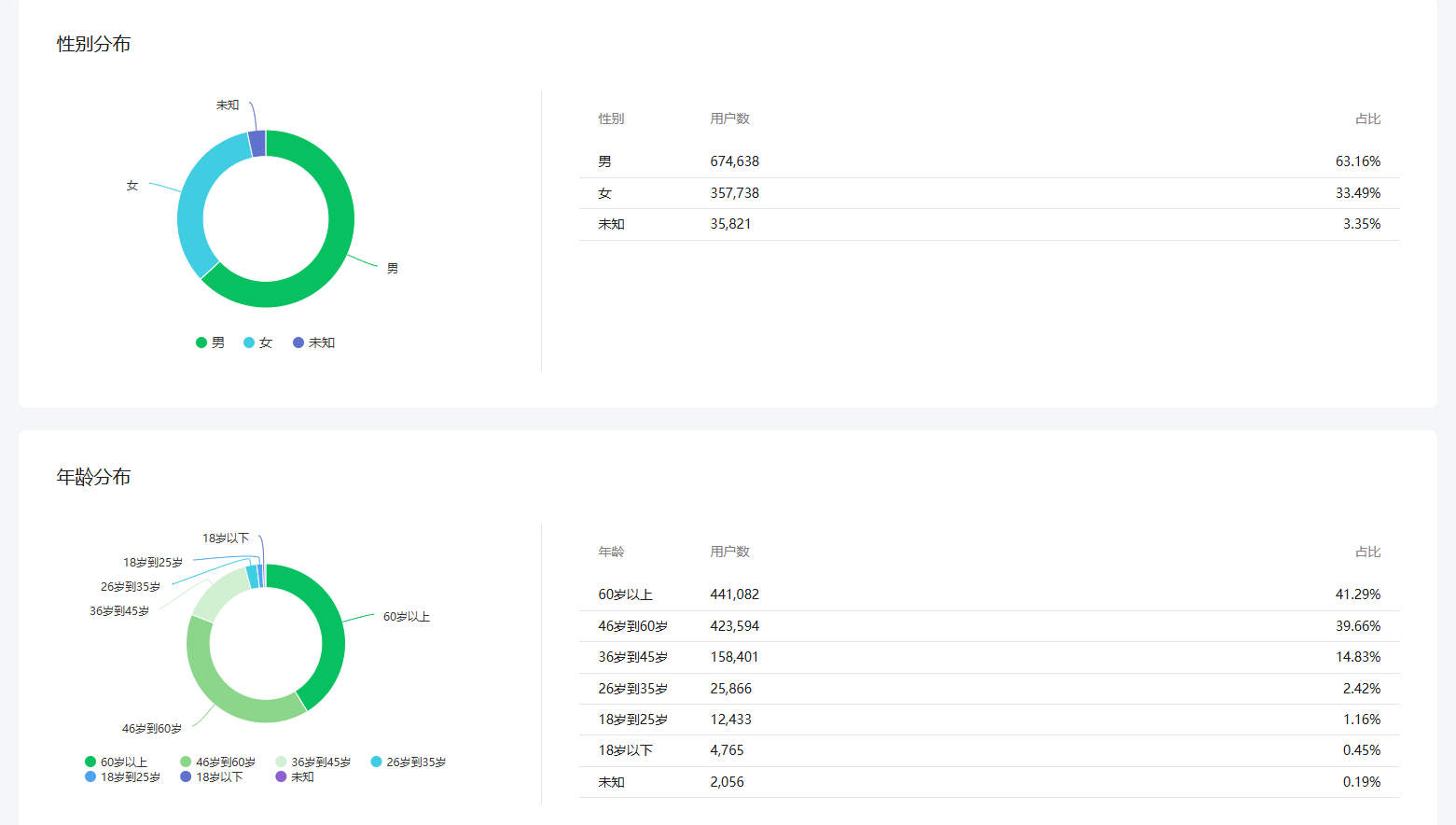Image resolution: width=1456 pixels, height=825 pixels.
Task: Toggle the 女 legend item in the gender chart
Action: (x=258, y=343)
